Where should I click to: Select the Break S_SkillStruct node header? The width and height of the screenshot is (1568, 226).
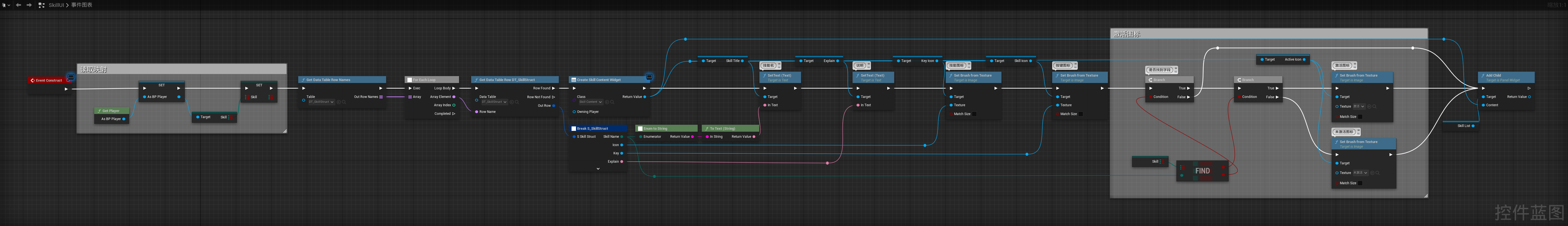[x=598, y=129]
